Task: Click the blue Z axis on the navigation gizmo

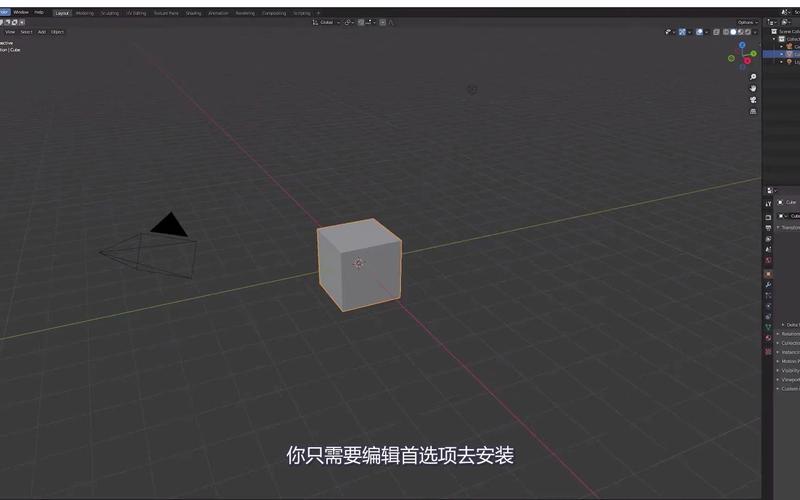Action: pyautogui.click(x=742, y=45)
